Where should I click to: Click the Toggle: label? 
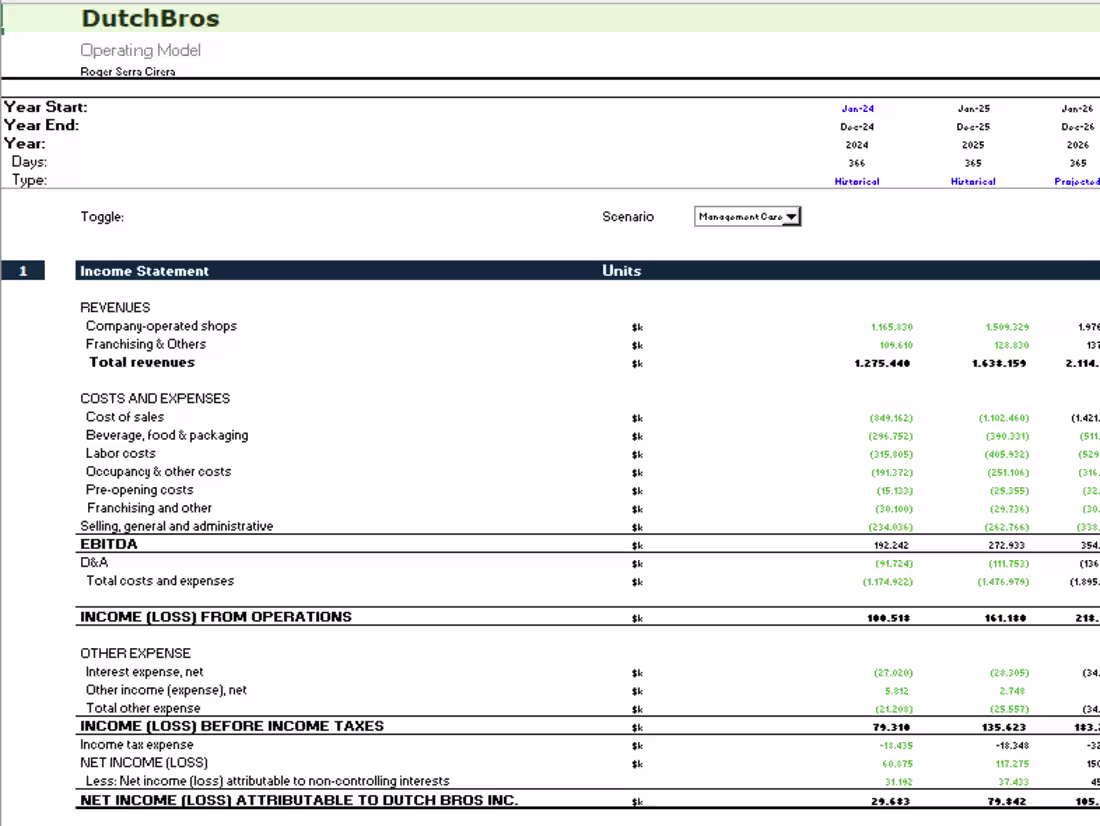pyautogui.click(x=102, y=217)
